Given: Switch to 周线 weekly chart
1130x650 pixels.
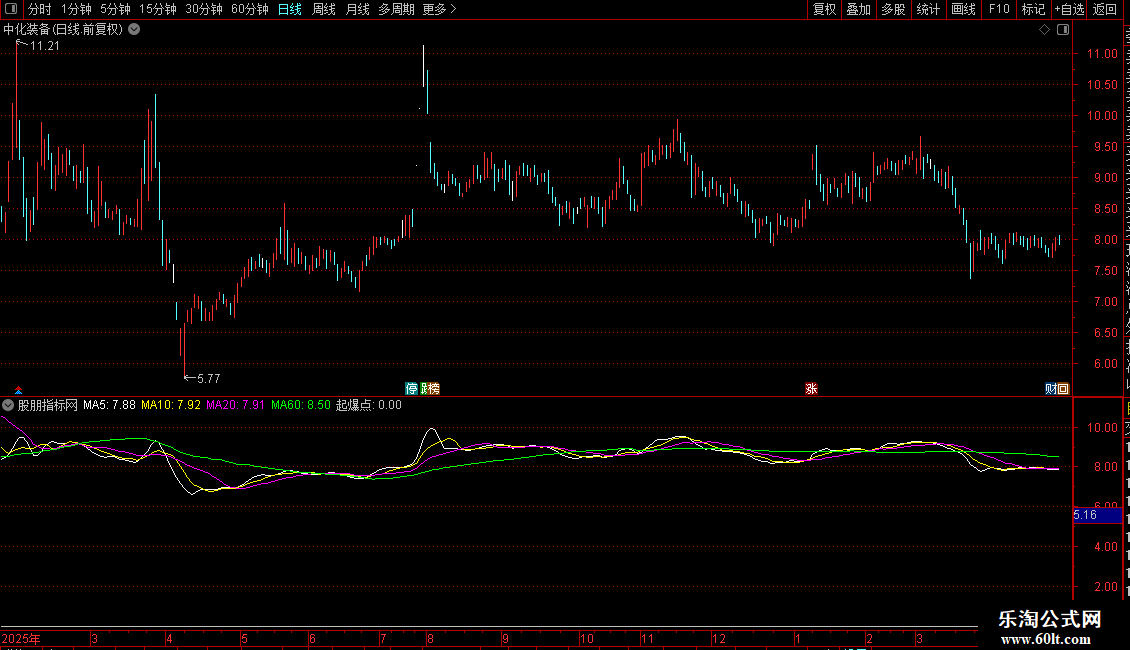Looking at the screenshot, I should [x=324, y=9].
